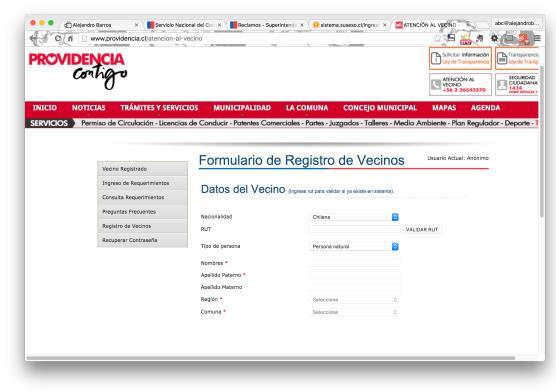This screenshot has height=391, width=556.
Task: Reload the page with the refresh icon
Action: coord(58,38)
